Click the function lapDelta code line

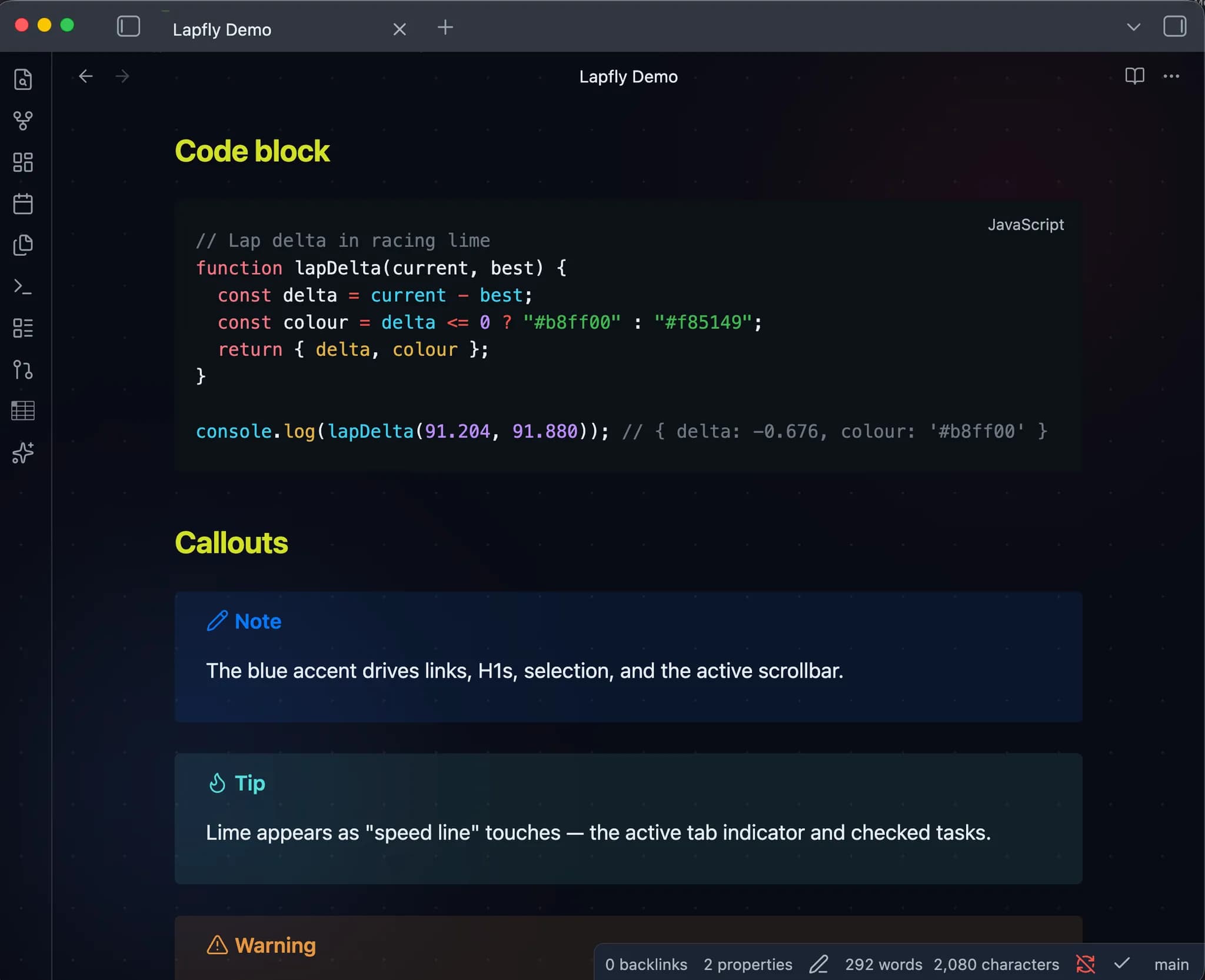[x=381, y=268]
